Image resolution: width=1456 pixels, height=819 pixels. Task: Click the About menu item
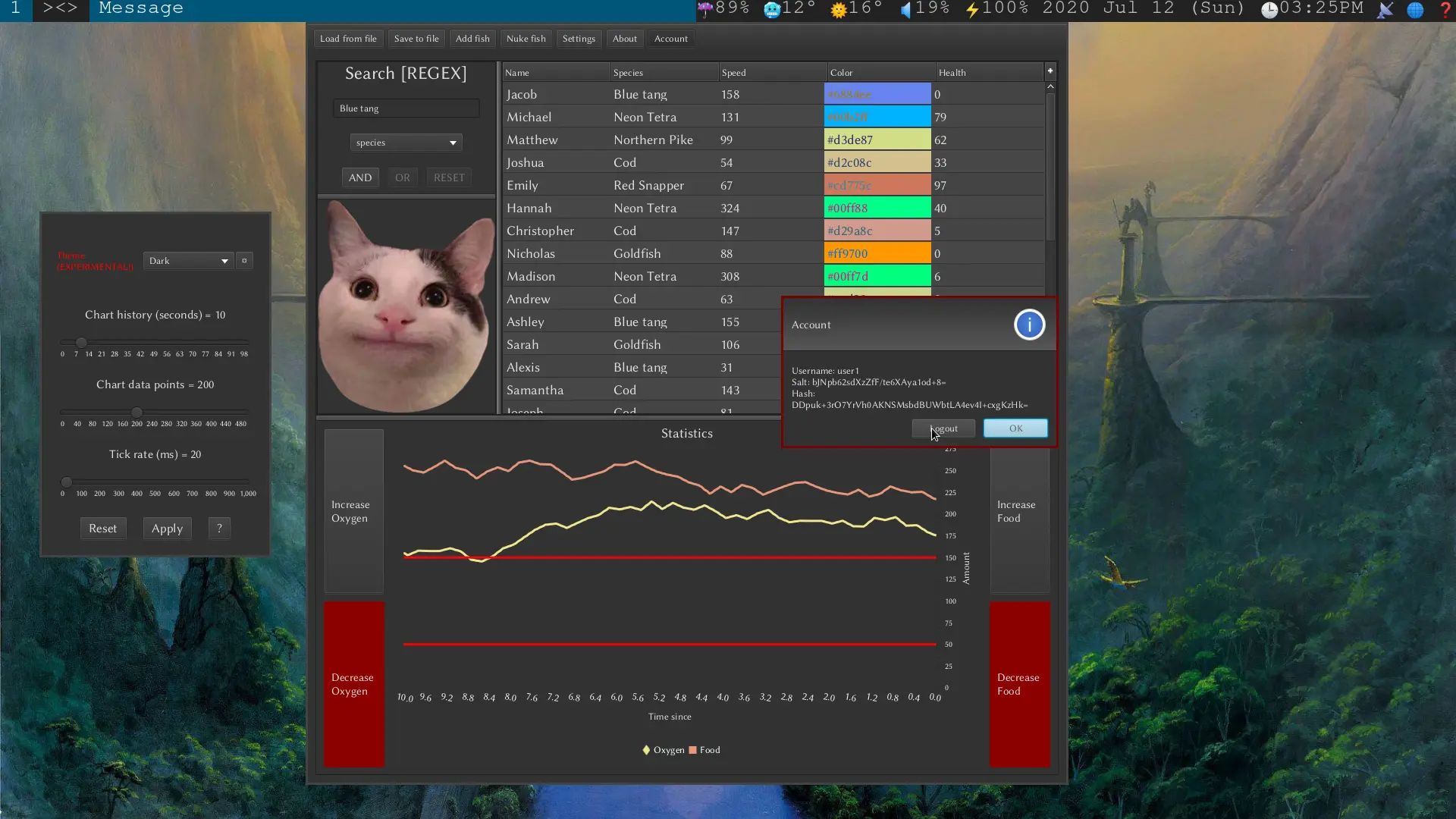click(624, 38)
